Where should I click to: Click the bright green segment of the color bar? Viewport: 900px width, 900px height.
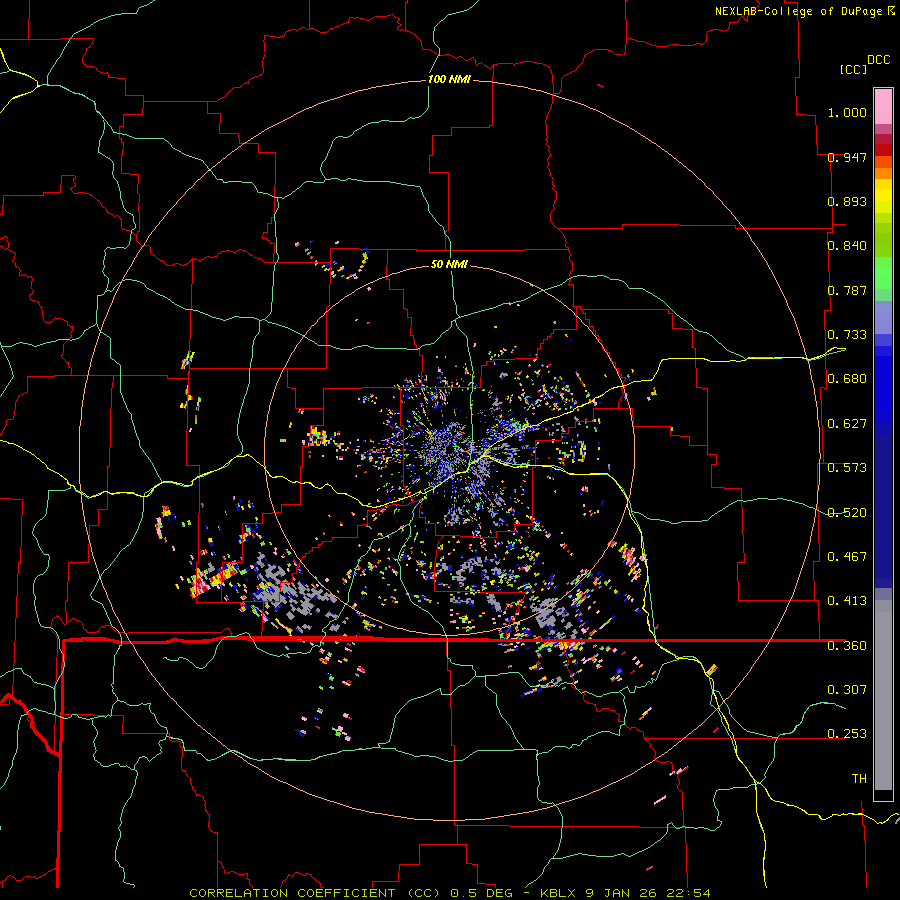[x=883, y=273]
